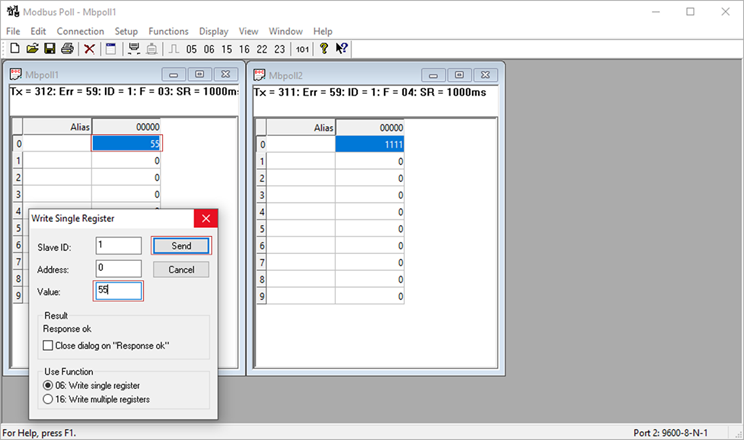Click Mbpoll2 row header 3
The width and height of the screenshot is (744, 440).
click(x=261, y=195)
